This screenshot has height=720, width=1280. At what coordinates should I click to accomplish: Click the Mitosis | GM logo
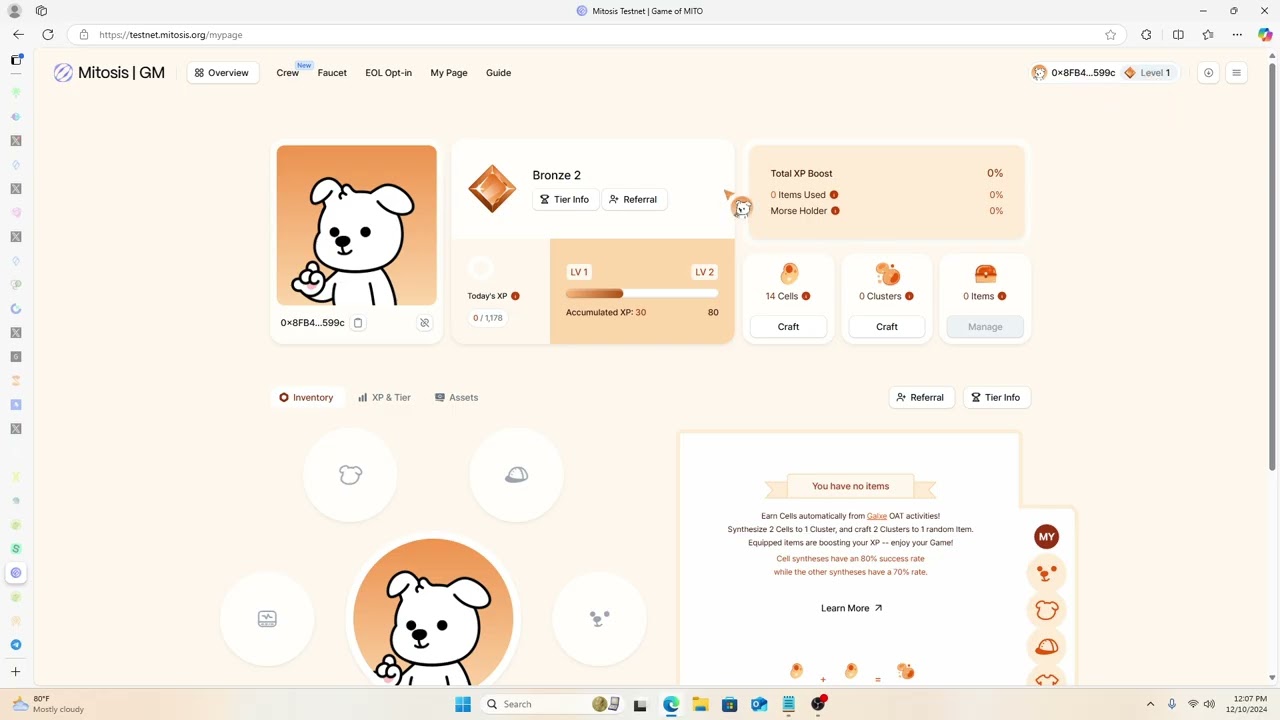tap(109, 73)
